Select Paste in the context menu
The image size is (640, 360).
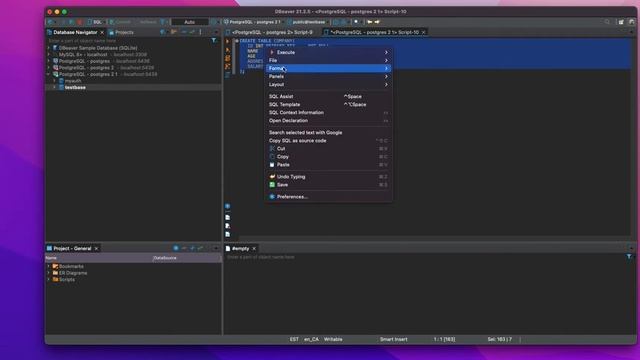pyautogui.click(x=329, y=164)
